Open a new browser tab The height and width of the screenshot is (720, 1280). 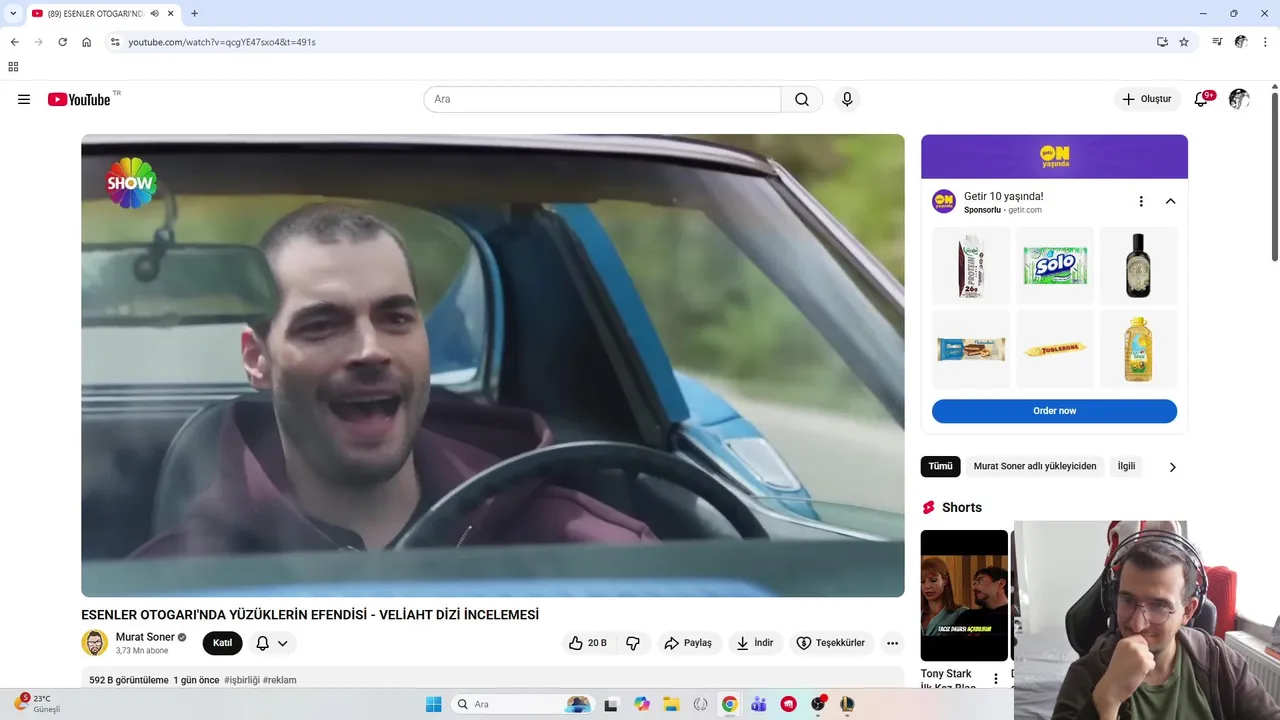194,13
